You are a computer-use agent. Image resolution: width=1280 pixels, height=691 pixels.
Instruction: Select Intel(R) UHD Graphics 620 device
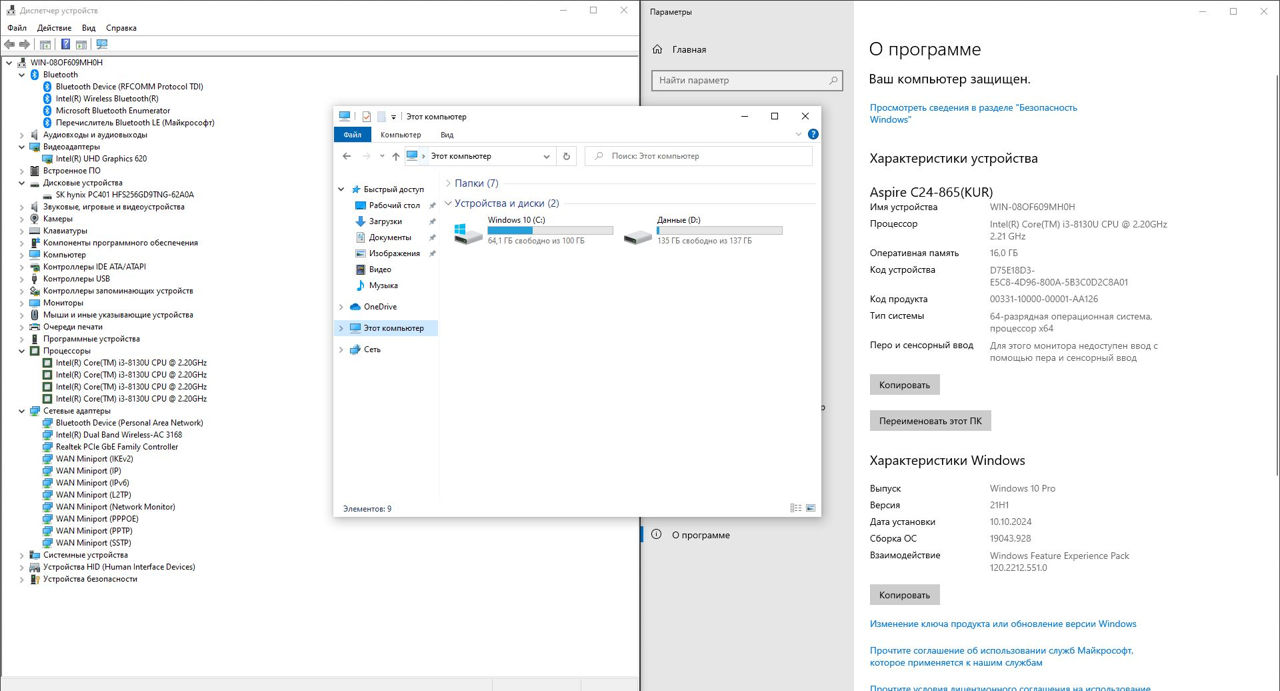[101, 159]
